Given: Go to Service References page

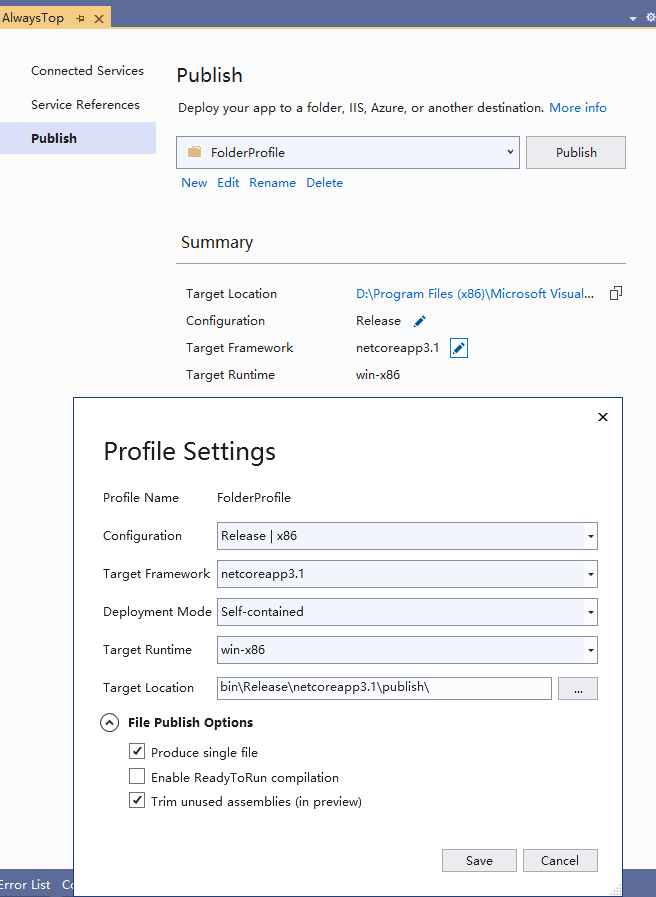Looking at the screenshot, I should point(85,105).
